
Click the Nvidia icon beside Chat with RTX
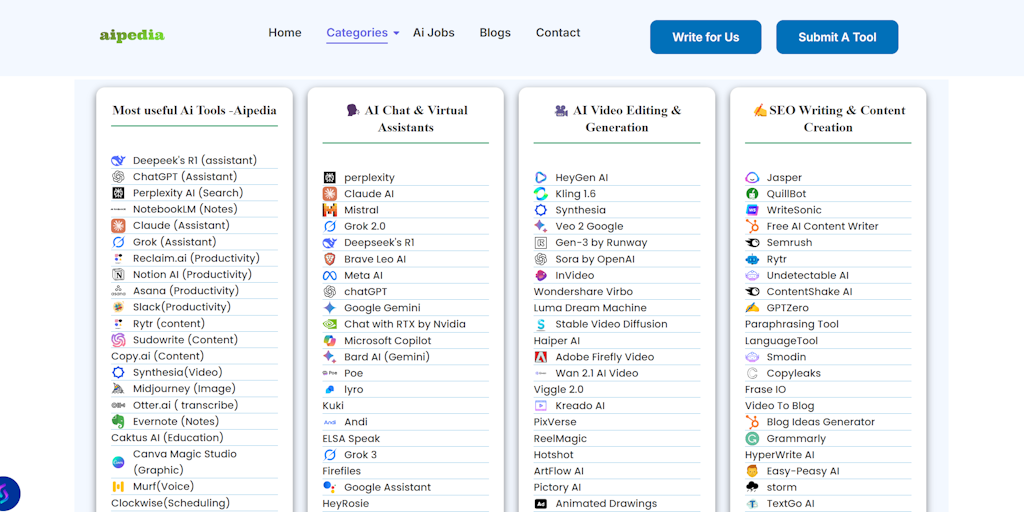330,325
